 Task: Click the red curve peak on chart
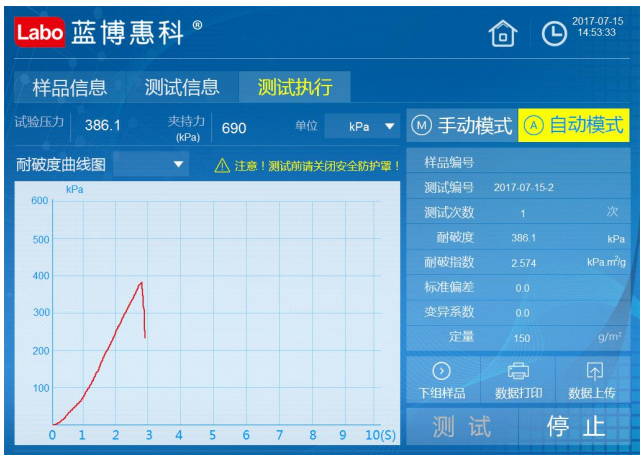141,283
